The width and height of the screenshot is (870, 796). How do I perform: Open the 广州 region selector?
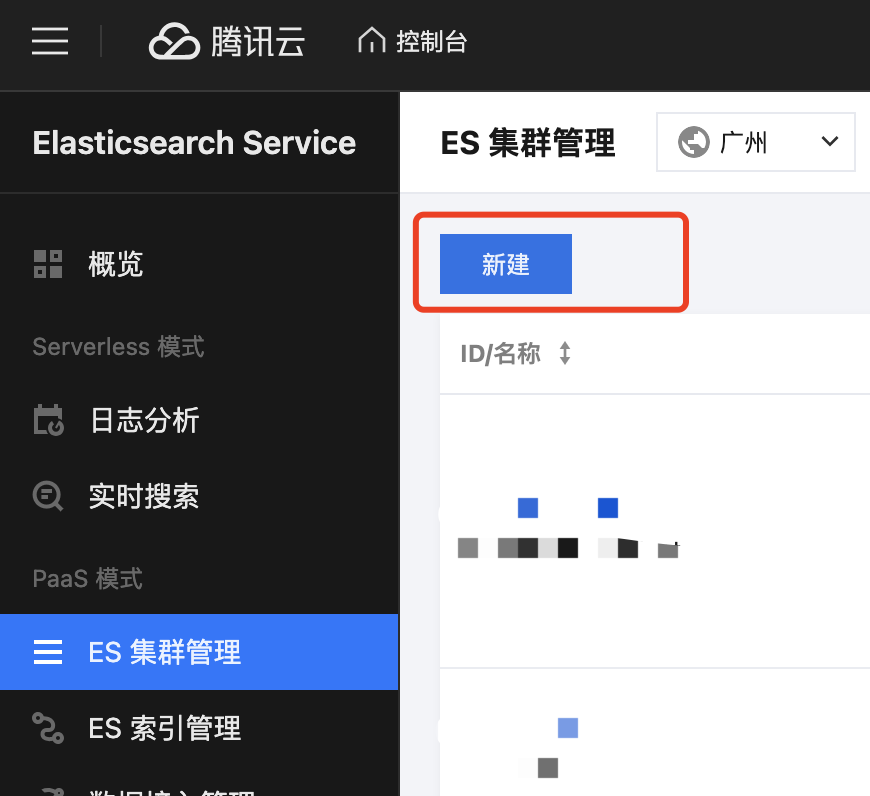pos(756,142)
